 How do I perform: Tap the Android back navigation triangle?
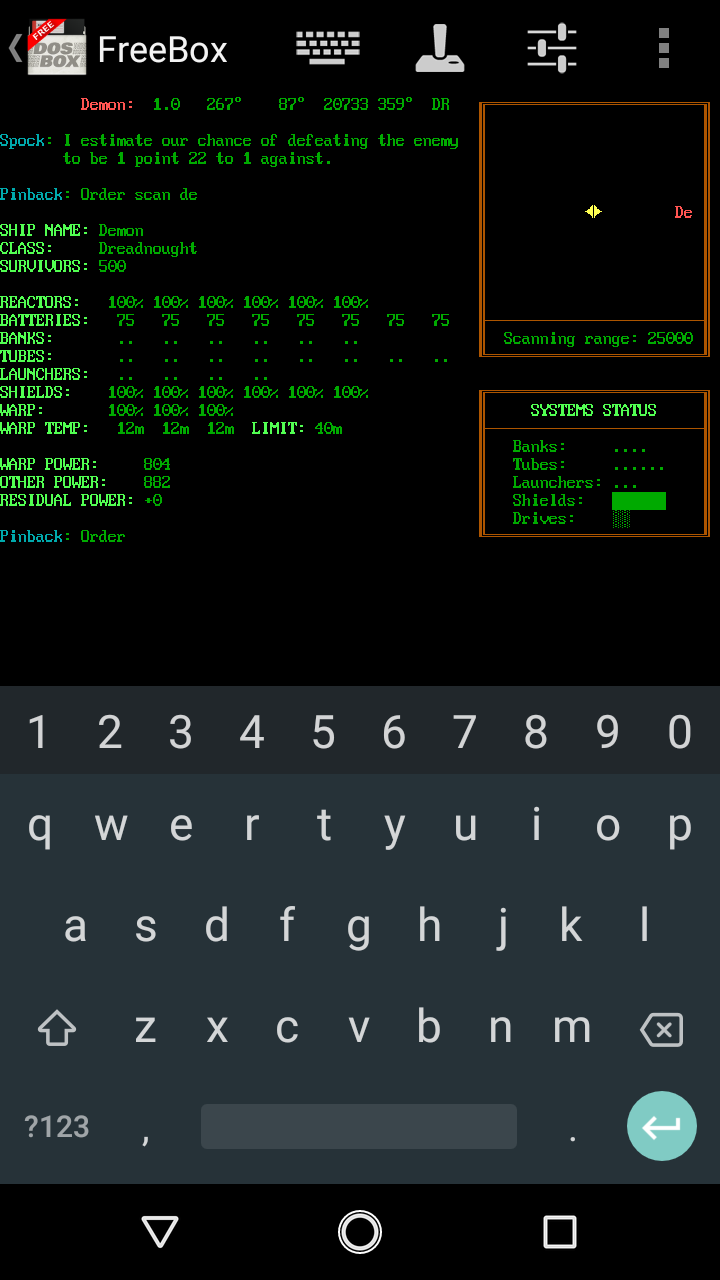160,1232
